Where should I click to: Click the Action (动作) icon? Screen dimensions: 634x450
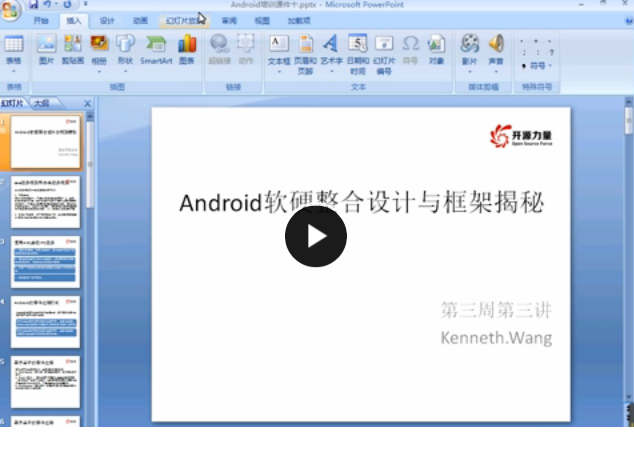point(245,43)
